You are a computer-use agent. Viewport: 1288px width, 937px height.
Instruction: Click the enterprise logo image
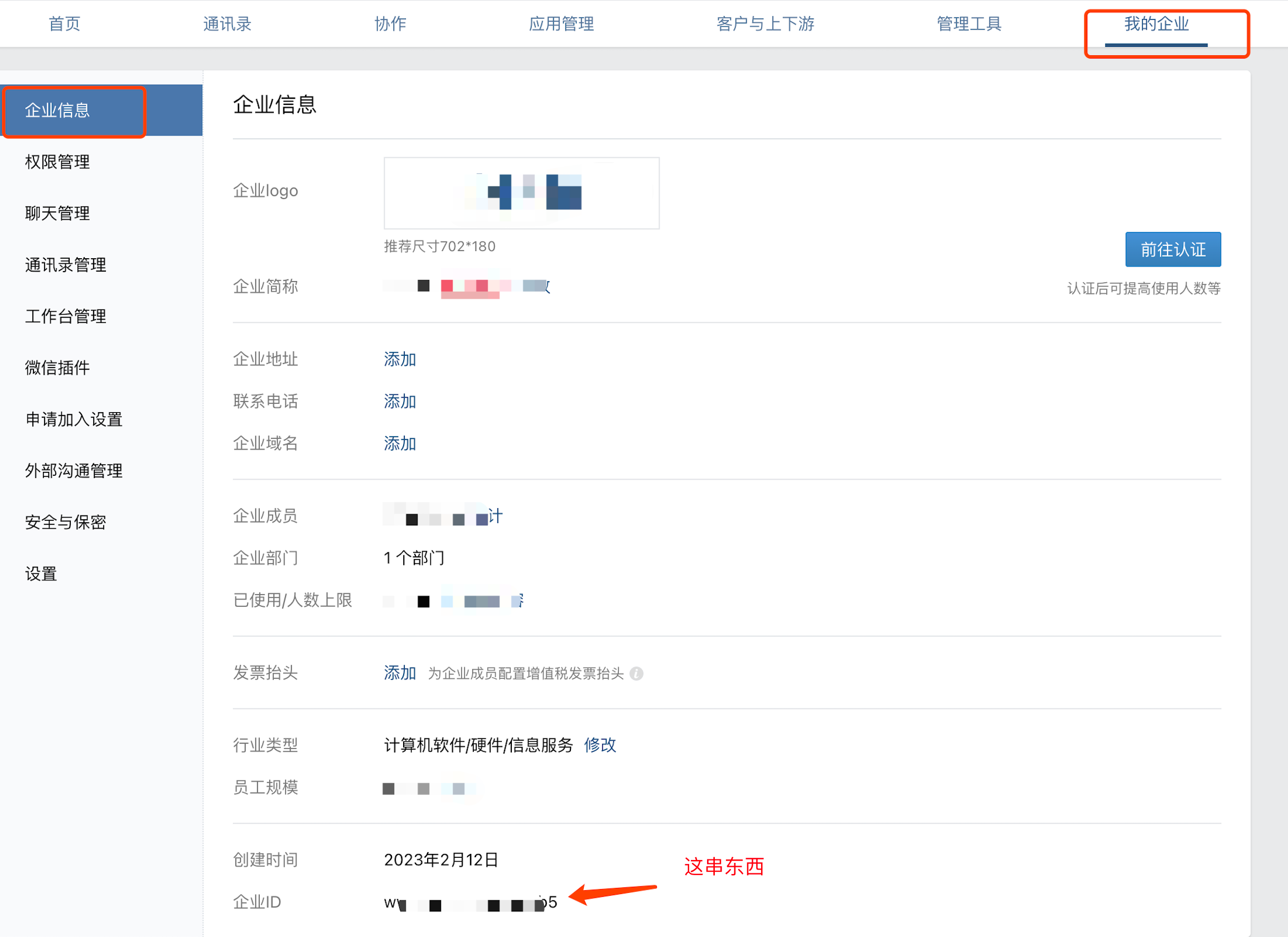tap(521, 193)
